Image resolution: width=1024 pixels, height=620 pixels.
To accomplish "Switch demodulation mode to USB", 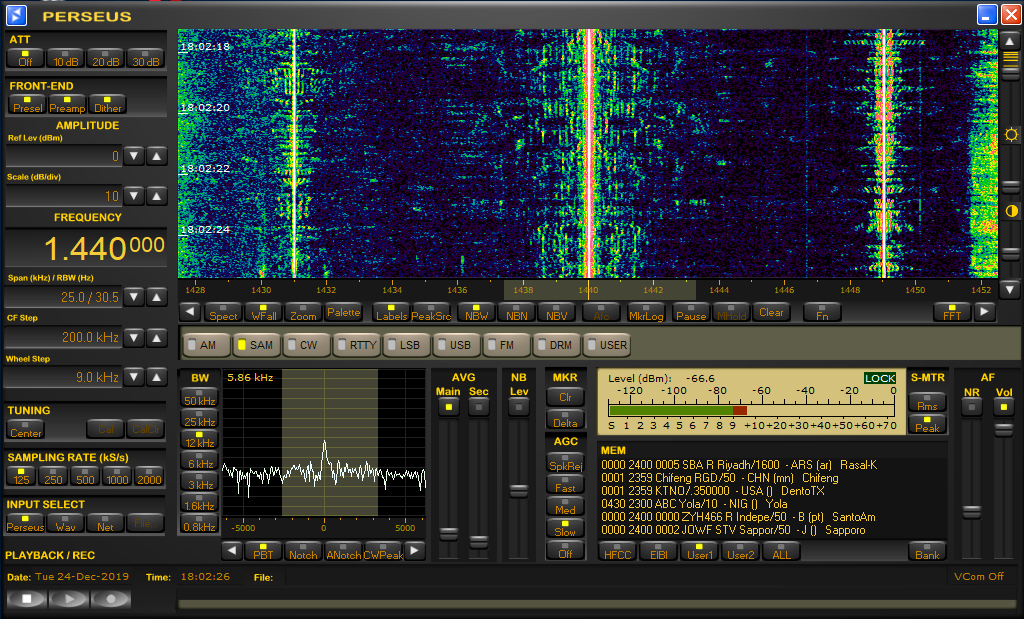I will 455,345.
